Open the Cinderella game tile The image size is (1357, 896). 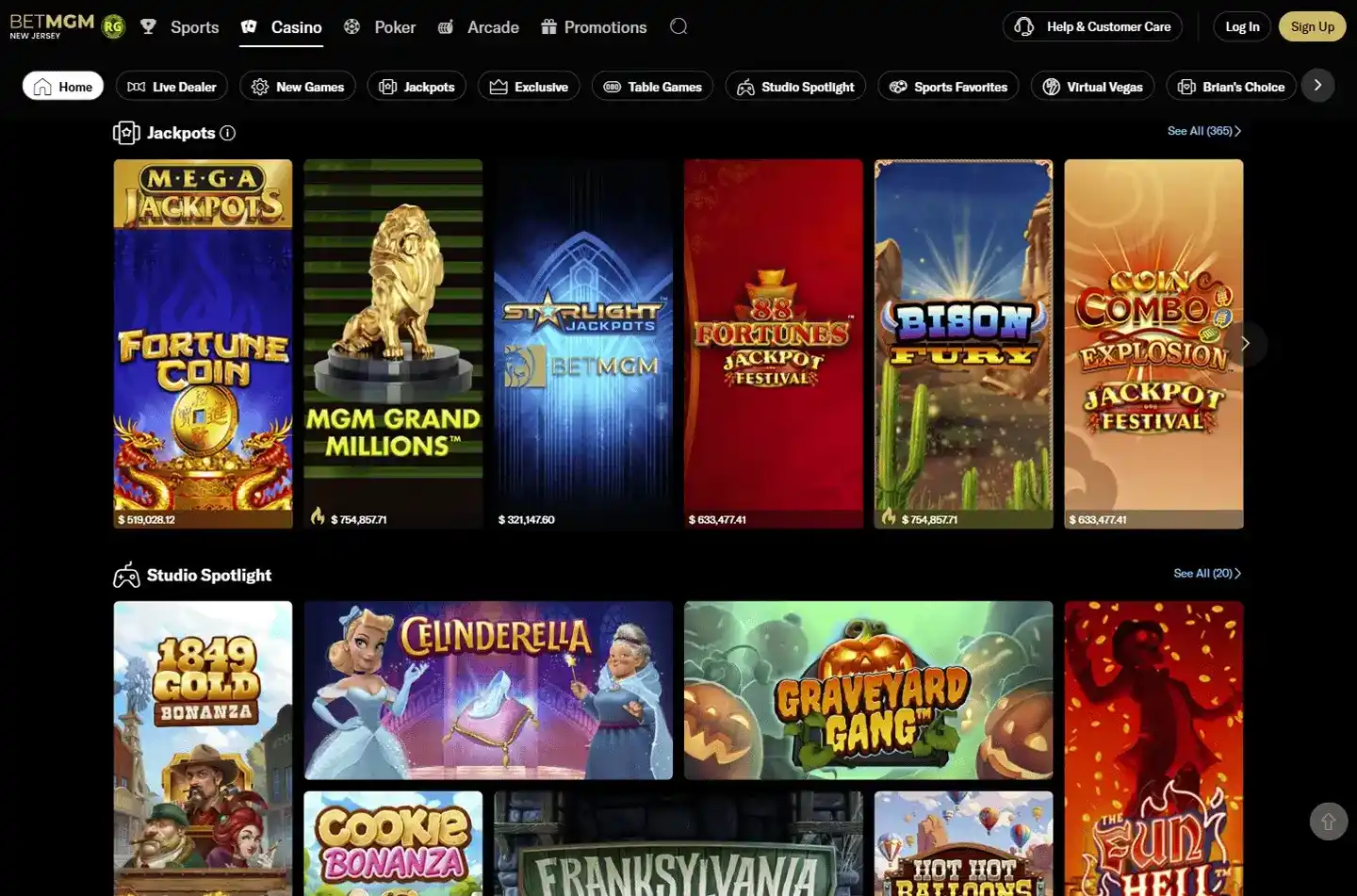point(488,690)
